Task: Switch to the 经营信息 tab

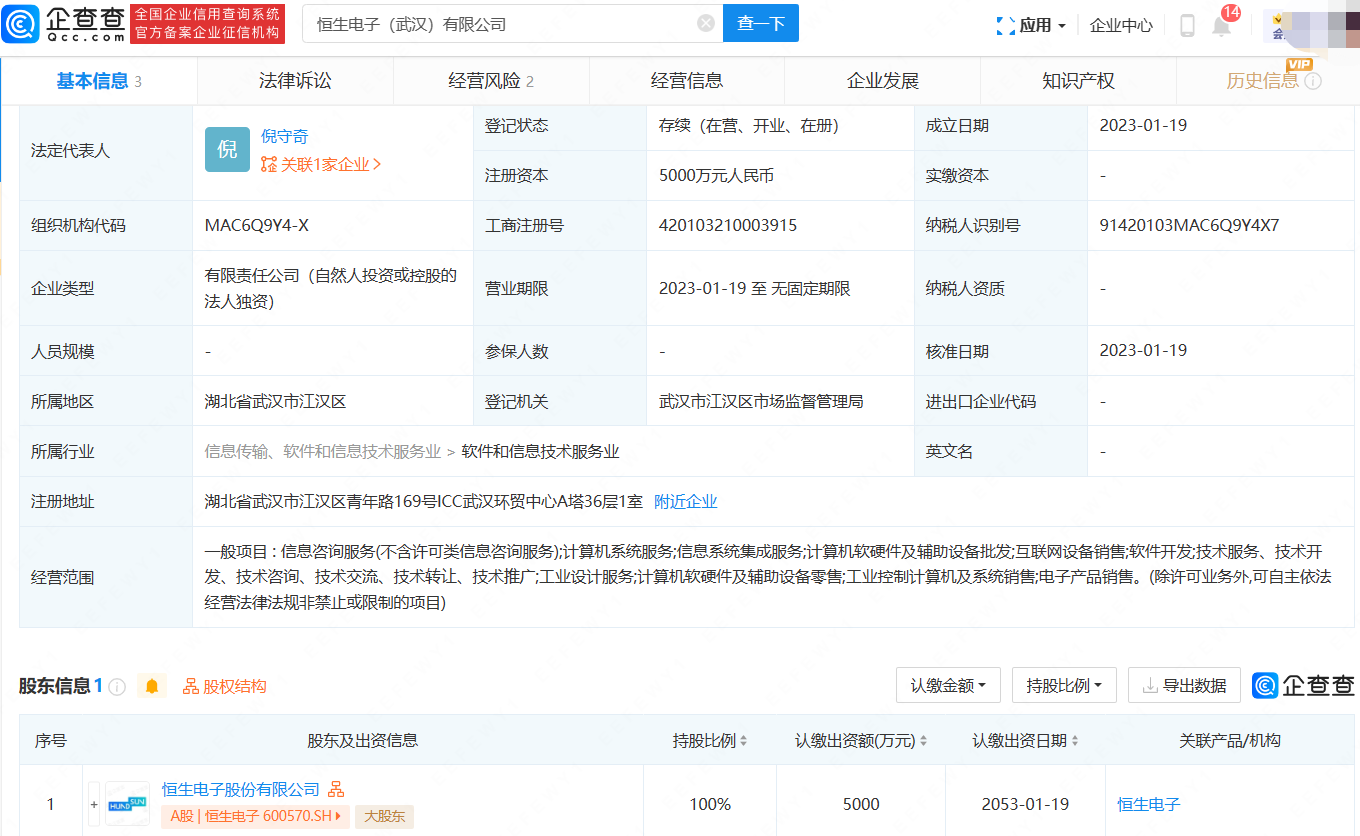Action: (x=687, y=81)
